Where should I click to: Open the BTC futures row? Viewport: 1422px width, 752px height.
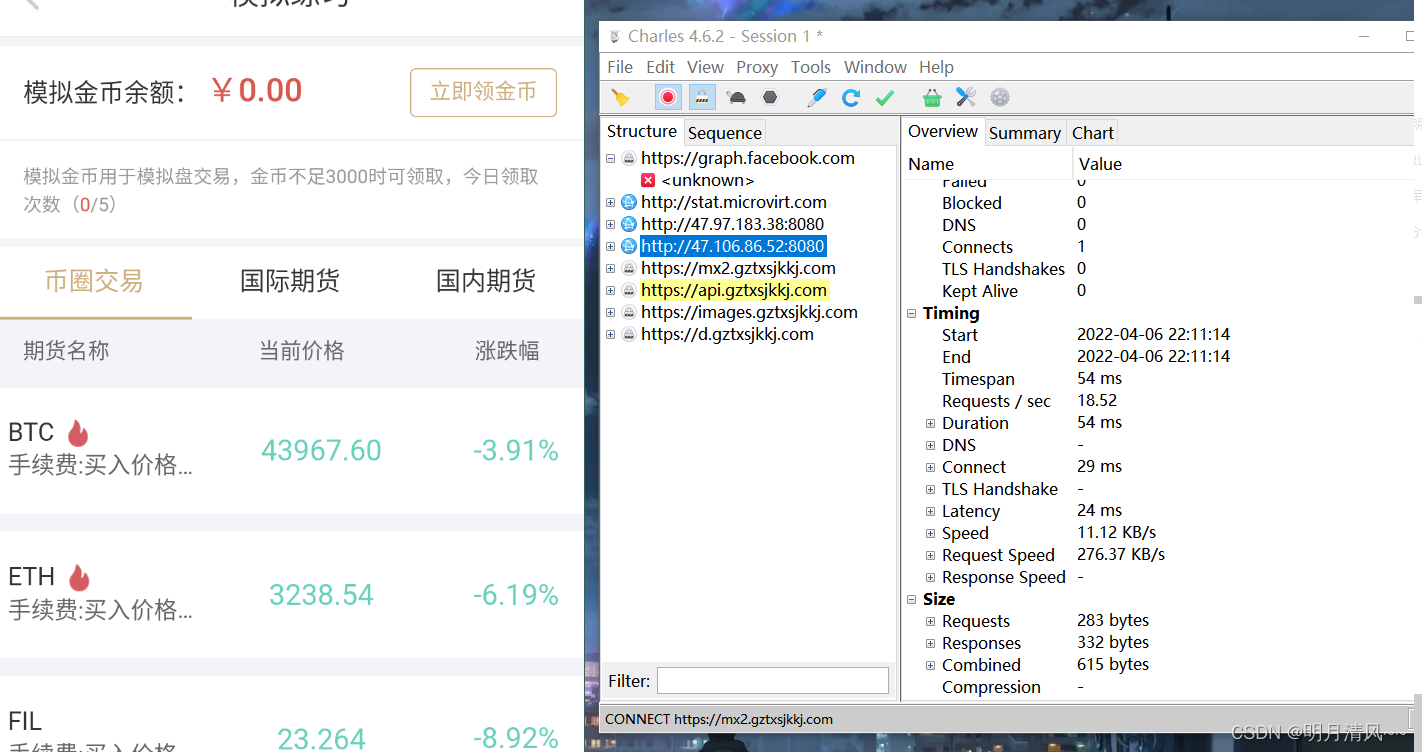[291, 450]
